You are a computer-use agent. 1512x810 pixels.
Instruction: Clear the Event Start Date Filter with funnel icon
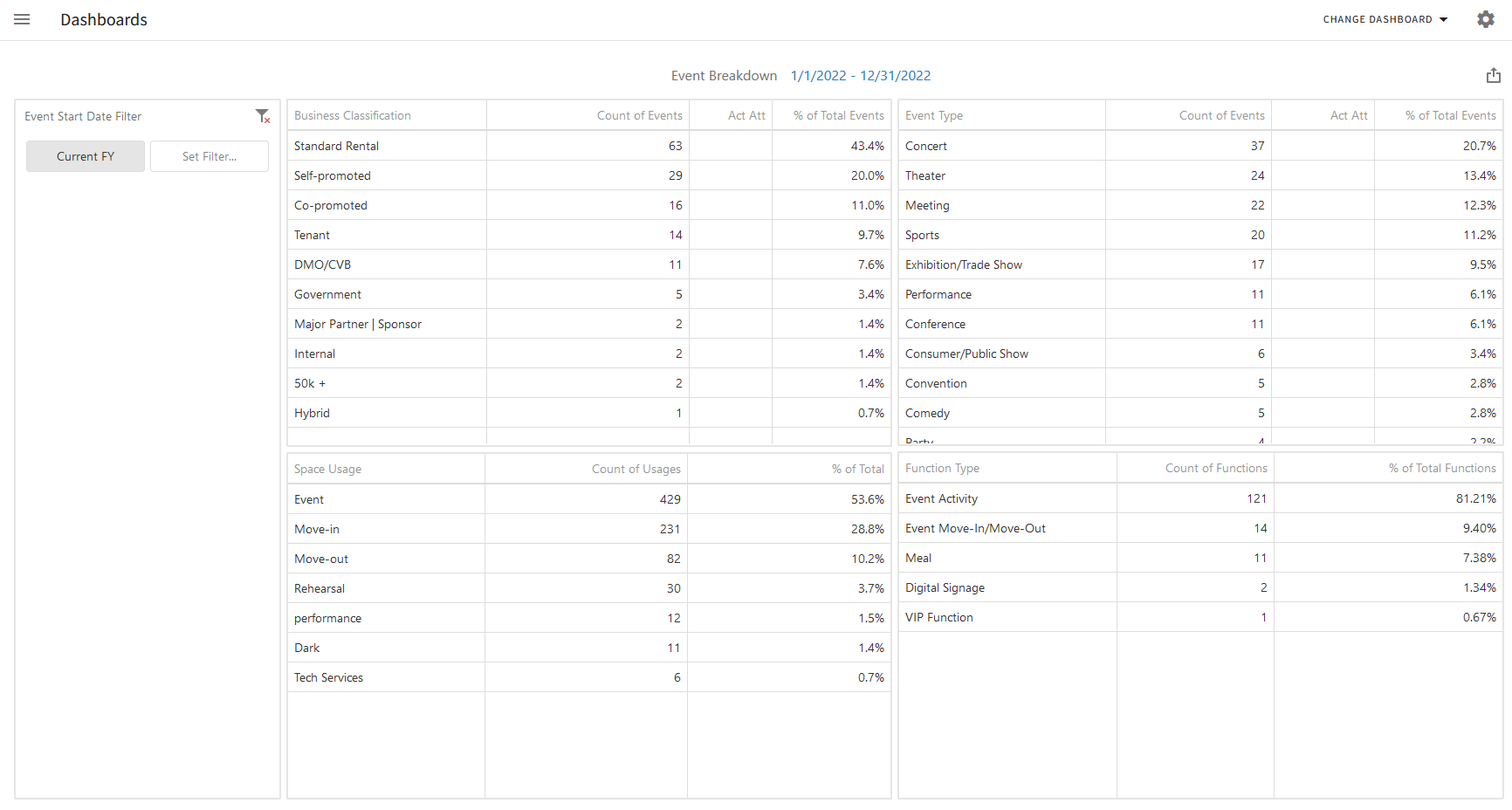click(263, 115)
